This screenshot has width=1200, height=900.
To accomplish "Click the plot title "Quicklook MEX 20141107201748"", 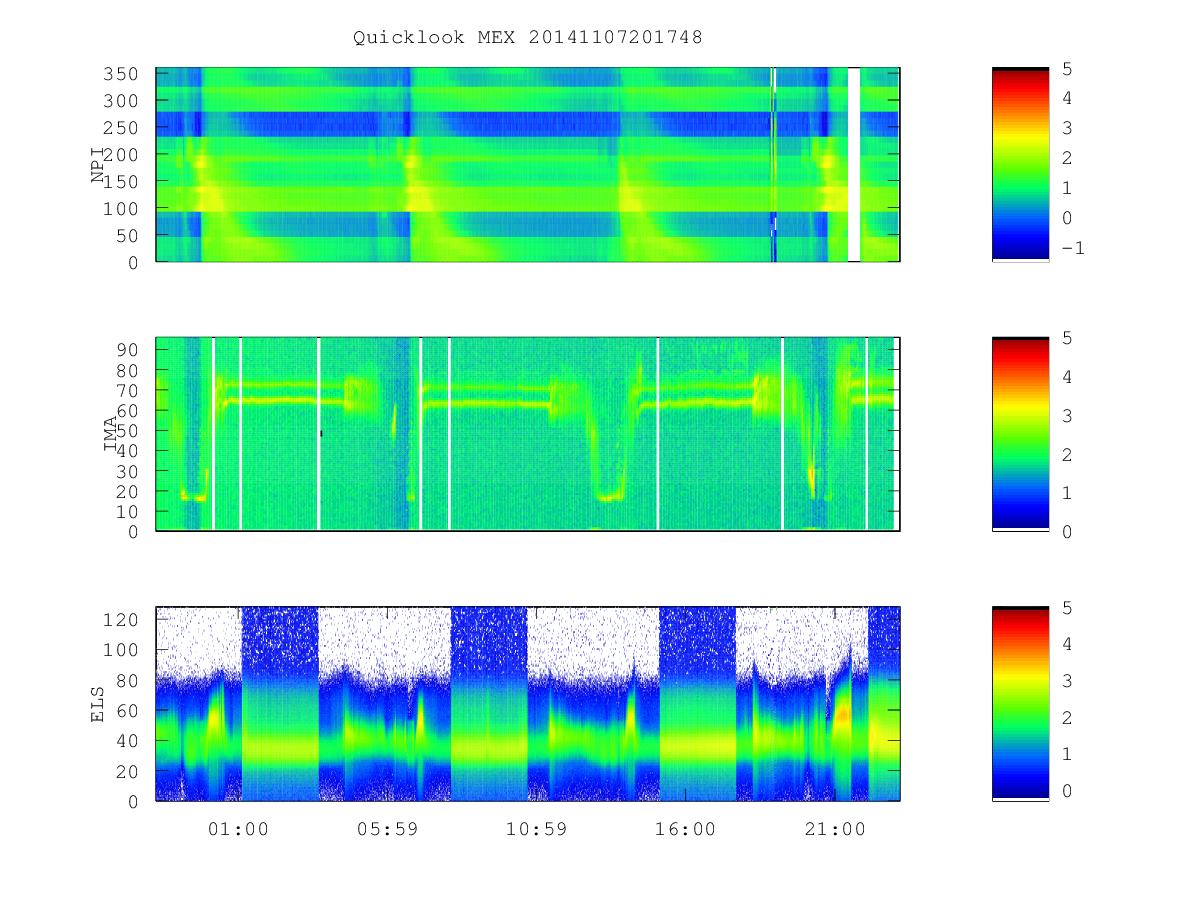I will pos(528,38).
